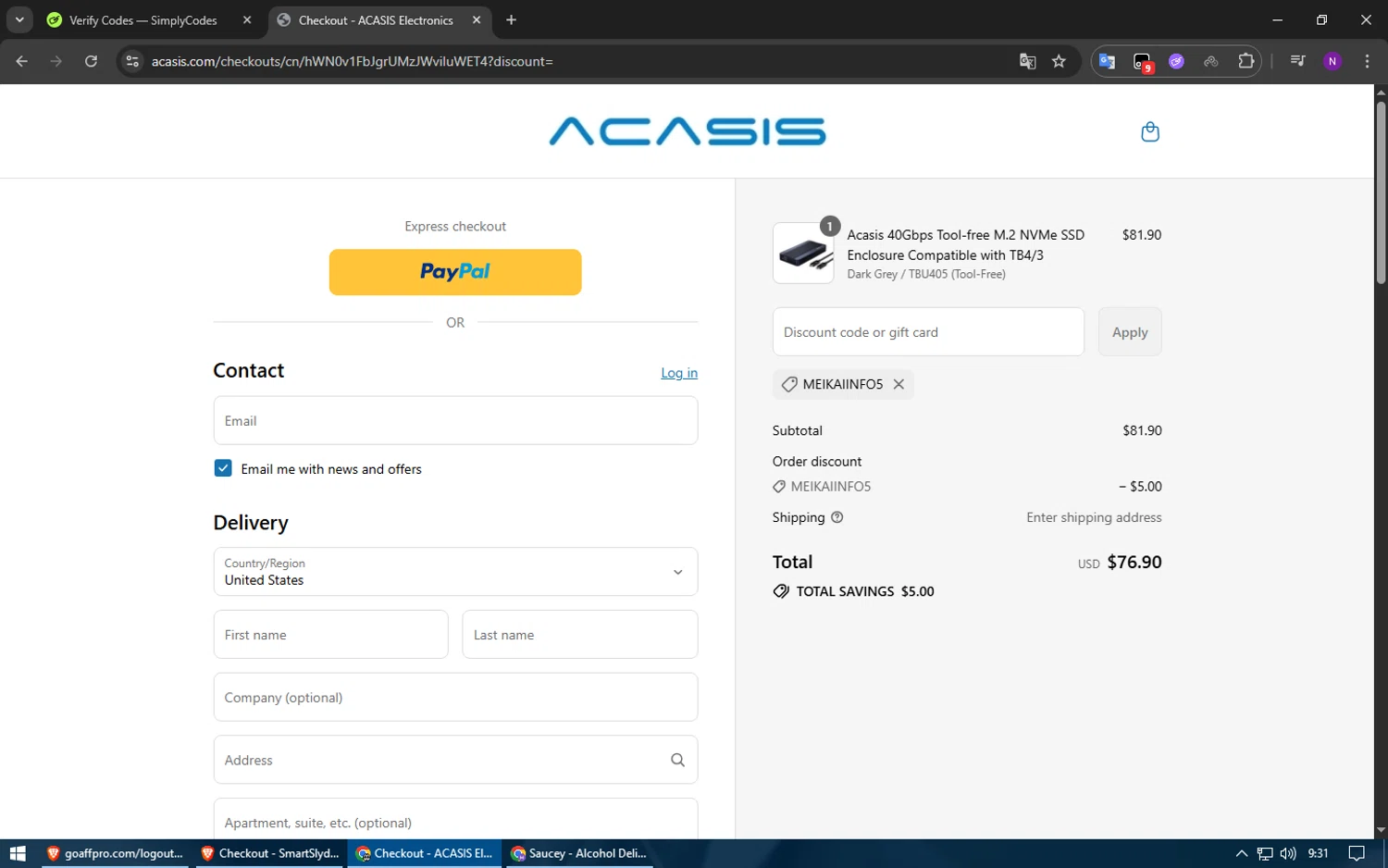Open the tab search dropdown arrow

pyautogui.click(x=19, y=19)
